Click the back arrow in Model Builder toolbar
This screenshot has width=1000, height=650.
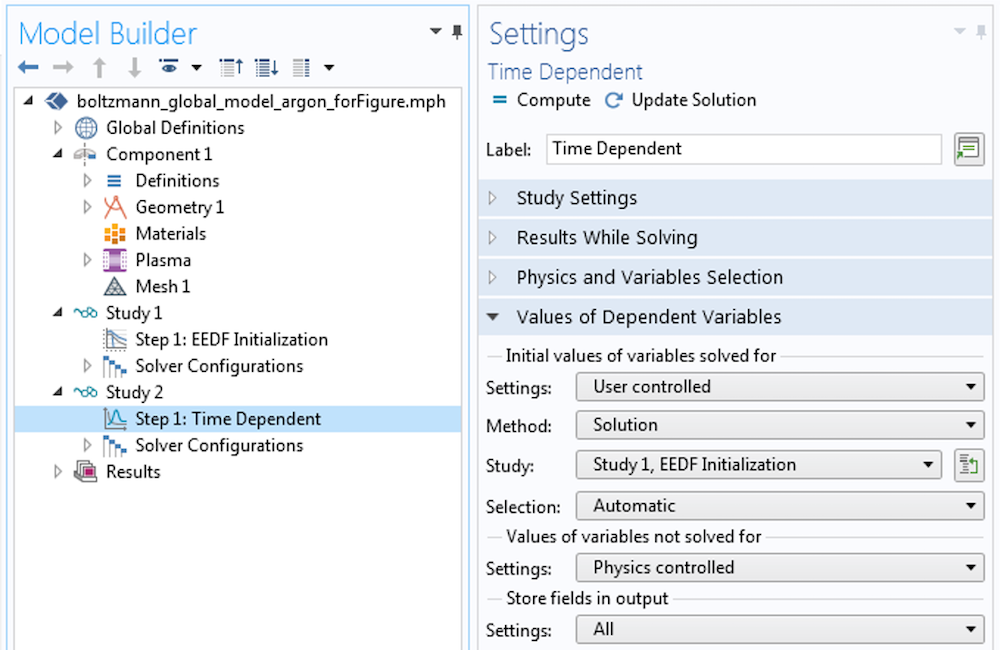28,66
